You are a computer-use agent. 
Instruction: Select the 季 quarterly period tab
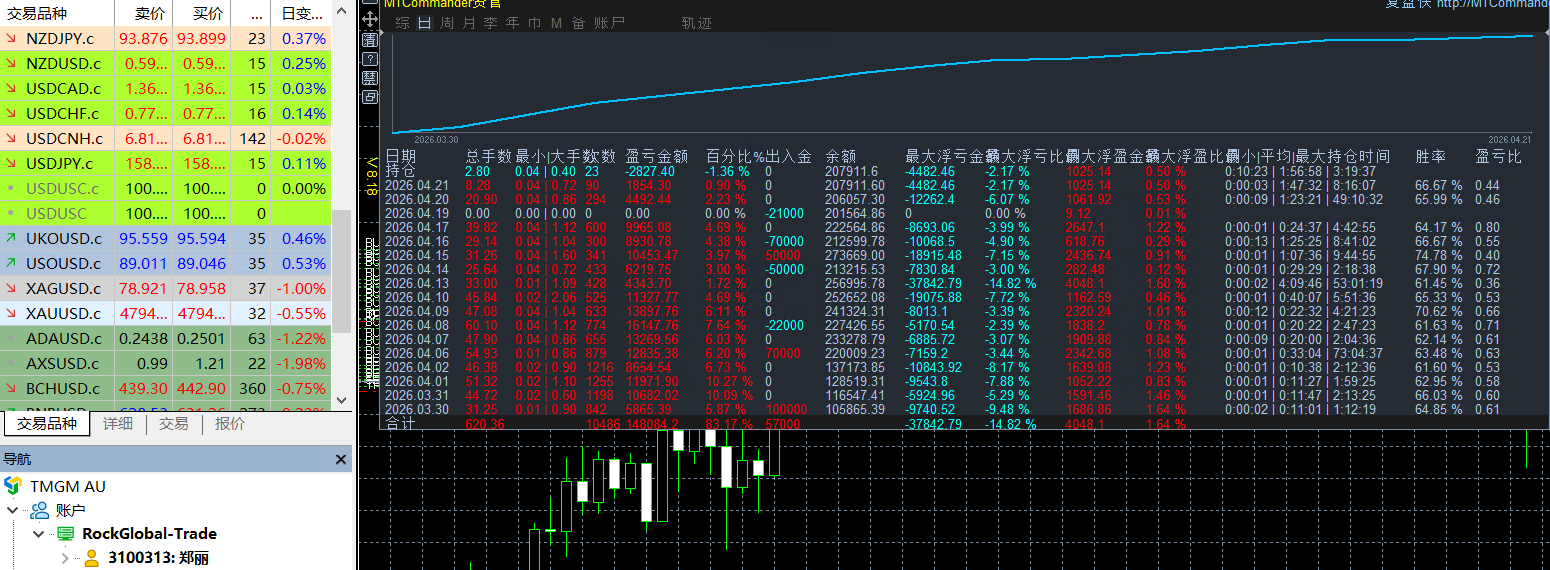(490, 23)
